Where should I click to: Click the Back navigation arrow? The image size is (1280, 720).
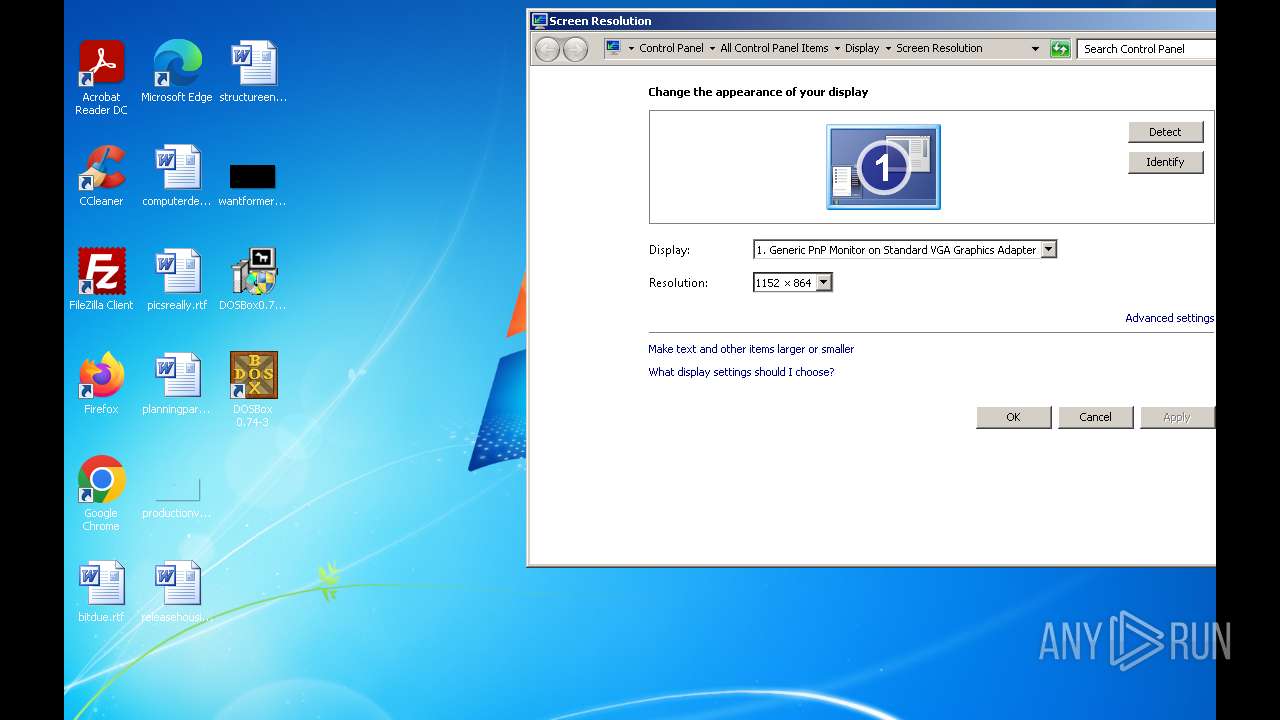point(547,49)
